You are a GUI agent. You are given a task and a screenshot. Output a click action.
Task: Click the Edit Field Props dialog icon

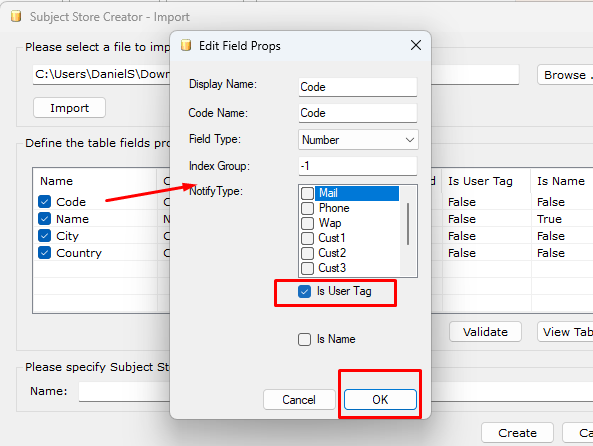click(x=186, y=45)
